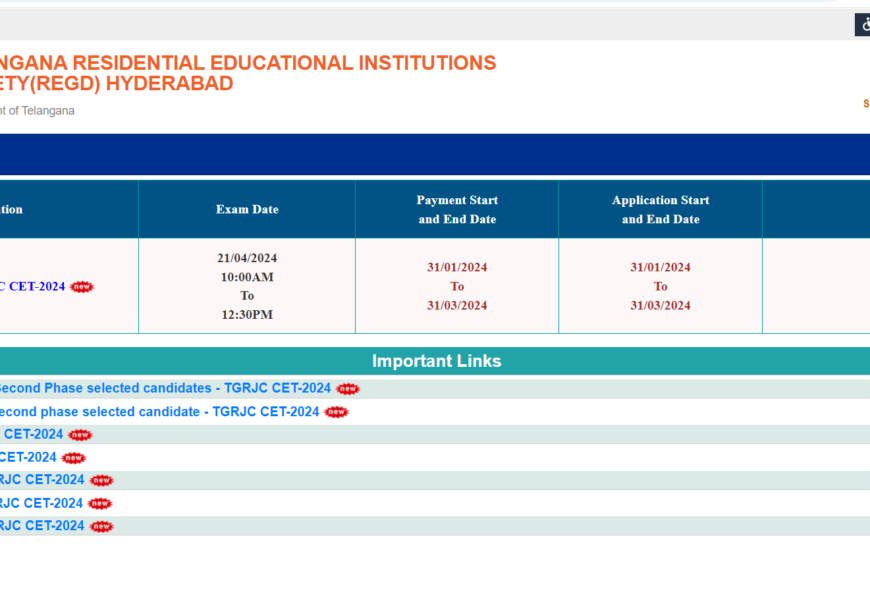Click new badge in third Important Links row

pyautogui.click(x=80, y=435)
